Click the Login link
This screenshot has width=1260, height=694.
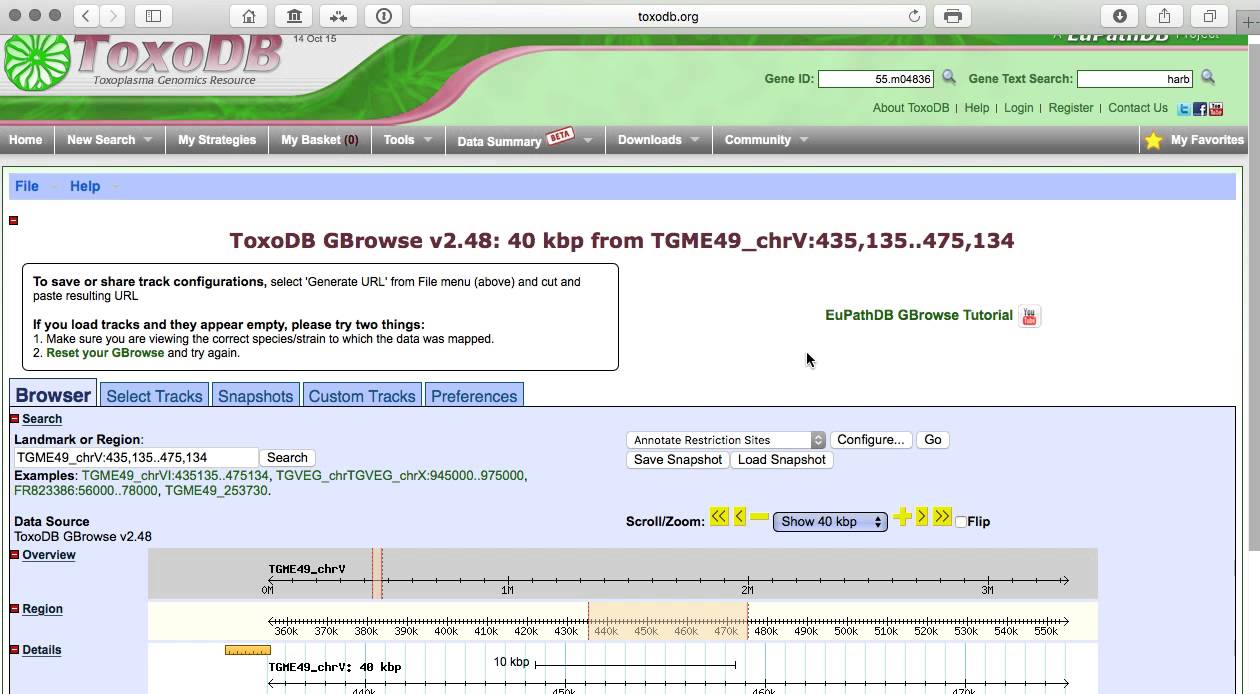point(1019,108)
